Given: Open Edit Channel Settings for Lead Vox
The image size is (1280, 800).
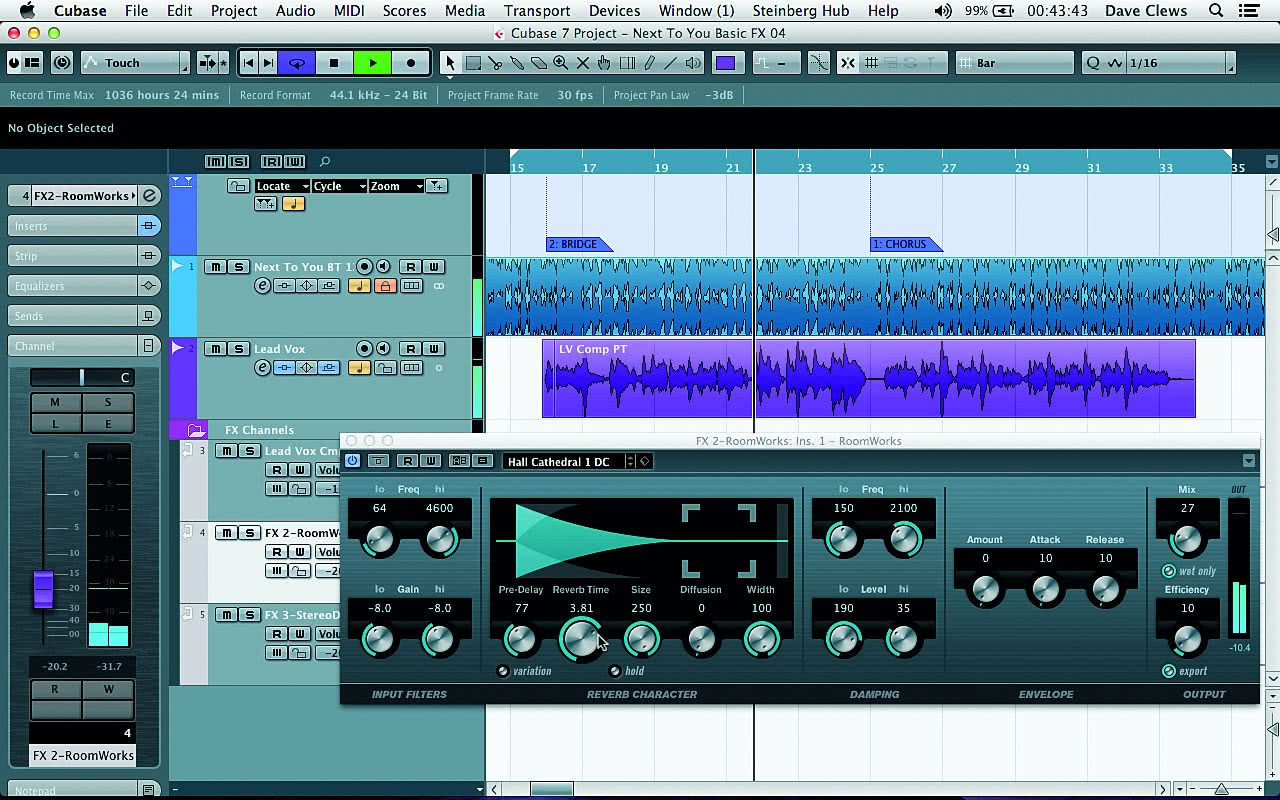Looking at the screenshot, I should [263, 368].
